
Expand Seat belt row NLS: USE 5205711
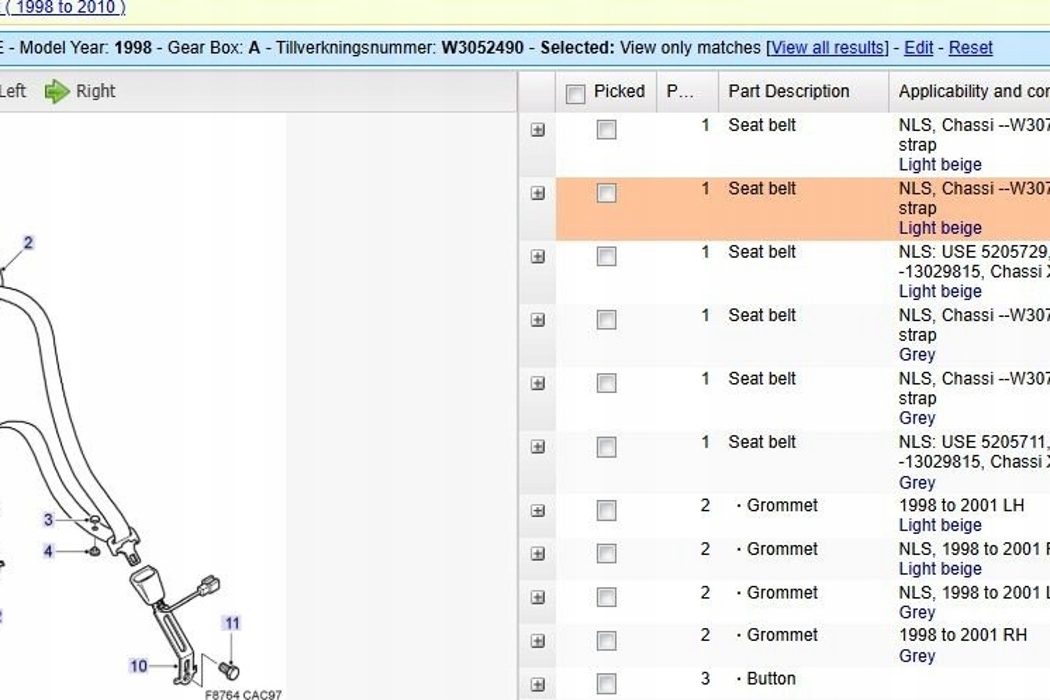(538, 447)
